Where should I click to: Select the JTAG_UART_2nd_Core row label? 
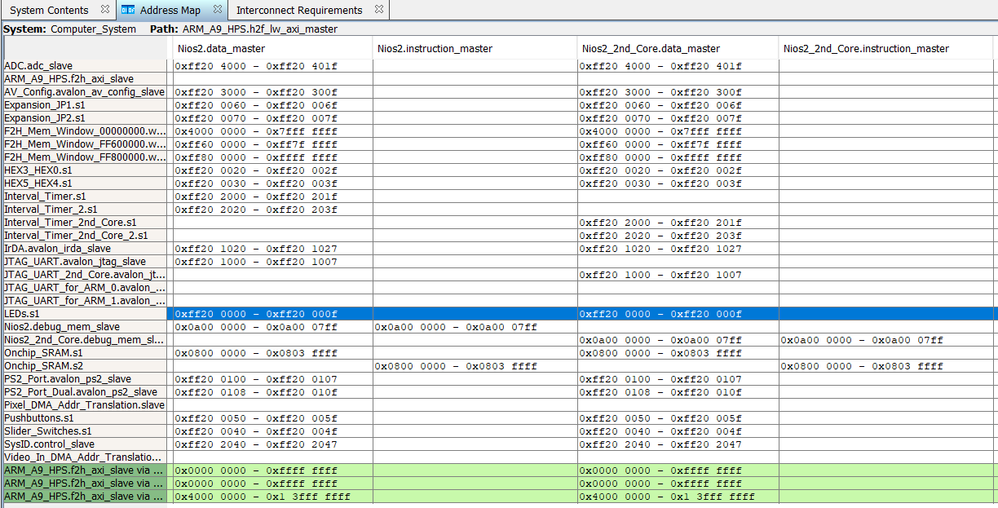pyautogui.click(x=85, y=274)
